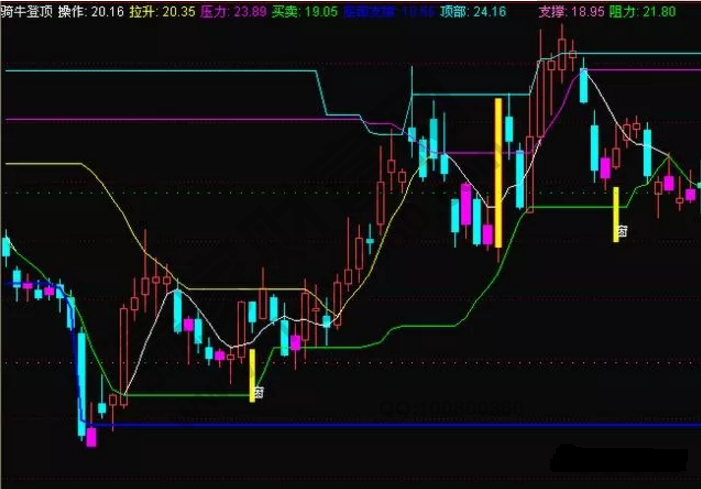
Task: Click the highest red candlestick at the peak
Action: [562, 54]
